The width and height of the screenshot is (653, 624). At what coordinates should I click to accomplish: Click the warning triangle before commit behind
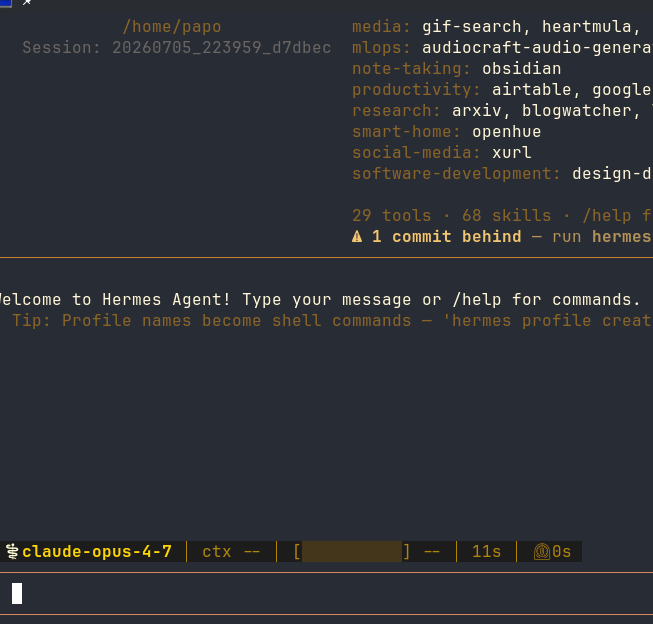pos(357,237)
